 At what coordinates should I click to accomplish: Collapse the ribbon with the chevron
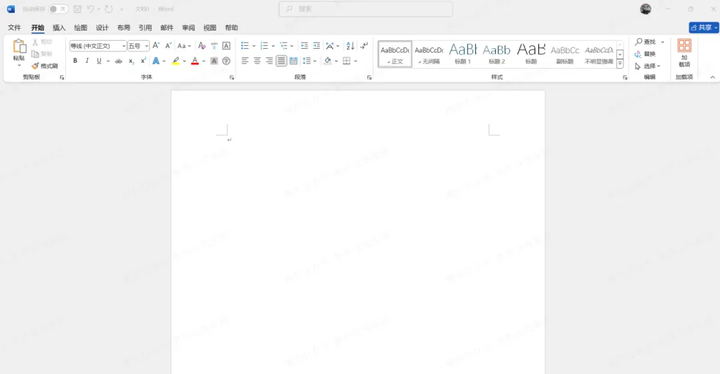pyautogui.click(x=712, y=77)
